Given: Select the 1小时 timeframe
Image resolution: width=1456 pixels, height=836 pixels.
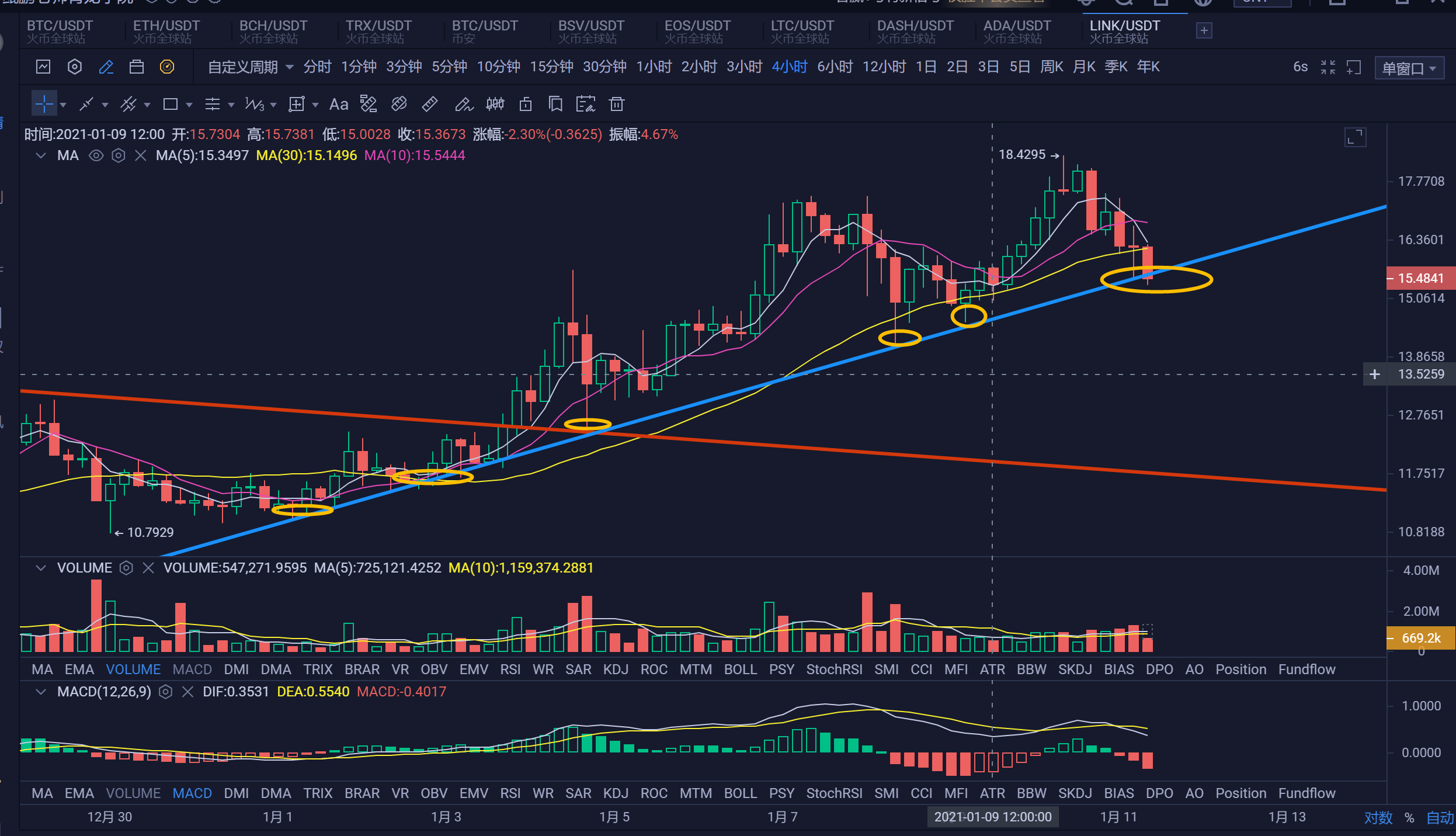Looking at the screenshot, I should coord(654,67).
